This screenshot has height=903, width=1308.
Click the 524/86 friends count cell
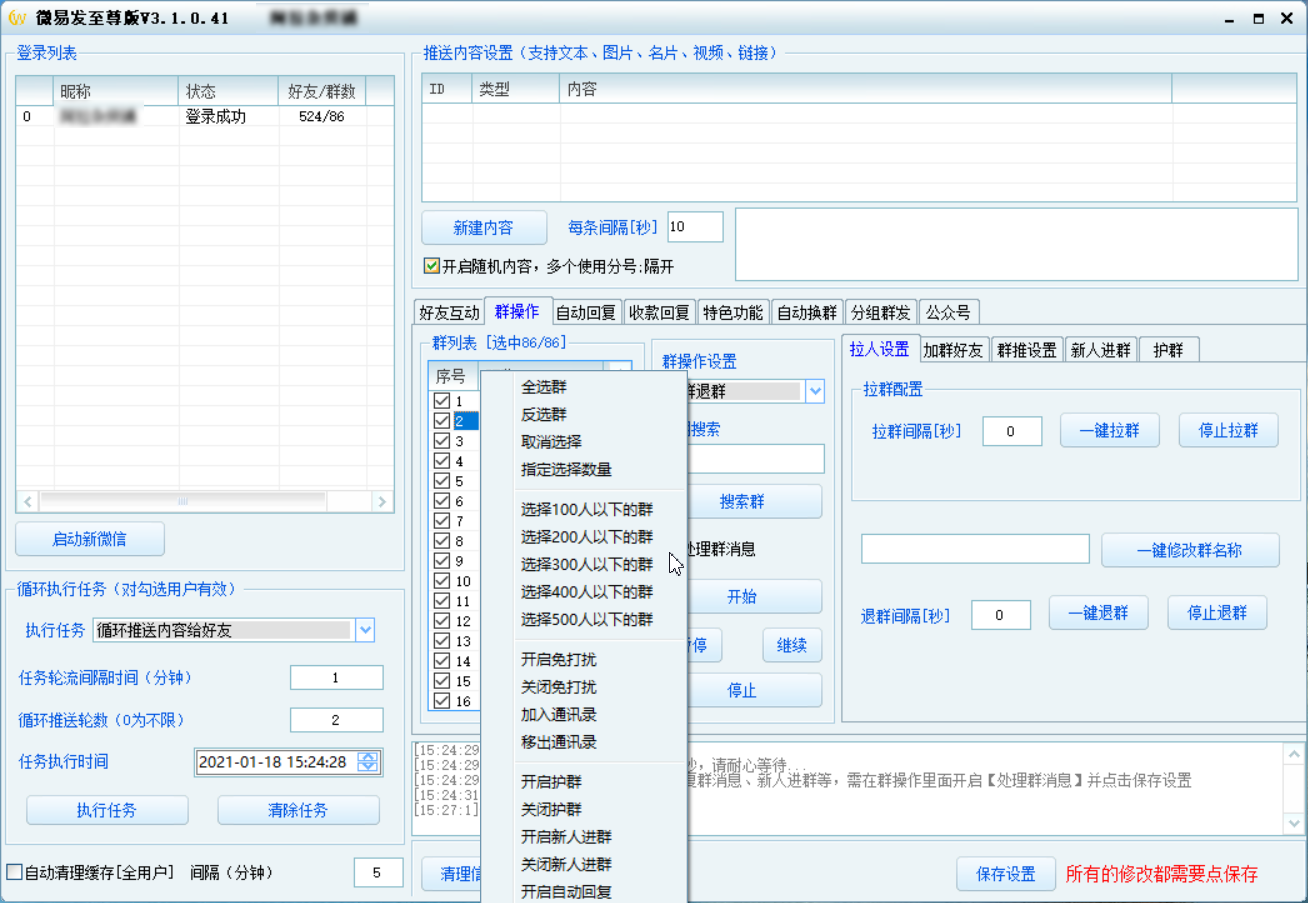(x=322, y=117)
